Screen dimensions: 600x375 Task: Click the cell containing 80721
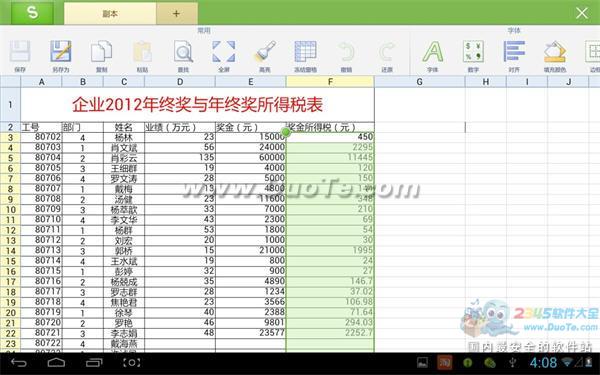coord(41,333)
